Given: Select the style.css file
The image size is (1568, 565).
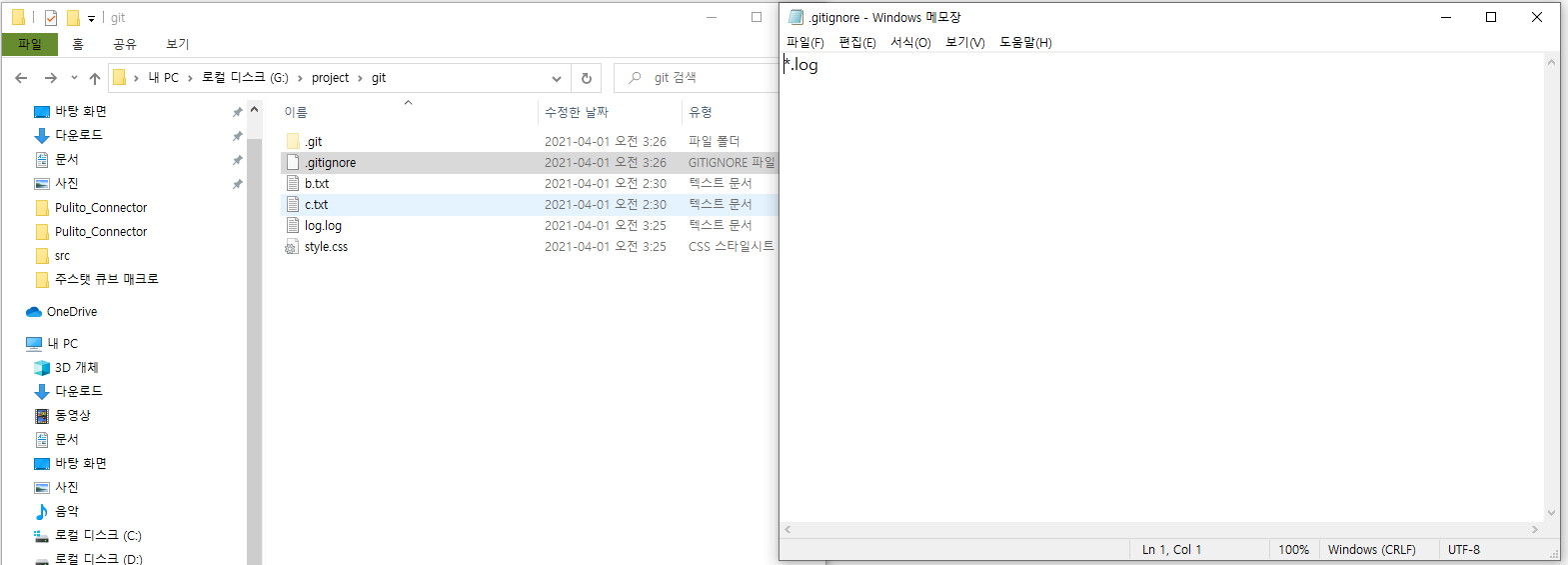Looking at the screenshot, I should 530,246.
